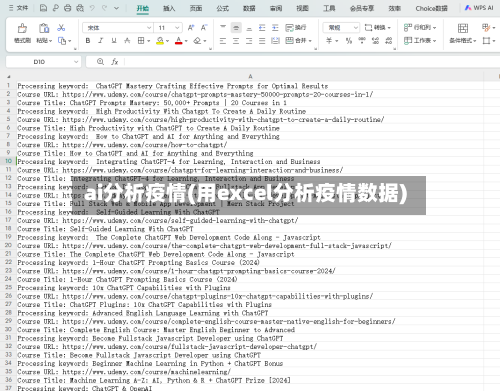Toggle middle vertical alignment
Viewport: 500px width, 391px height.
pos(236,28)
